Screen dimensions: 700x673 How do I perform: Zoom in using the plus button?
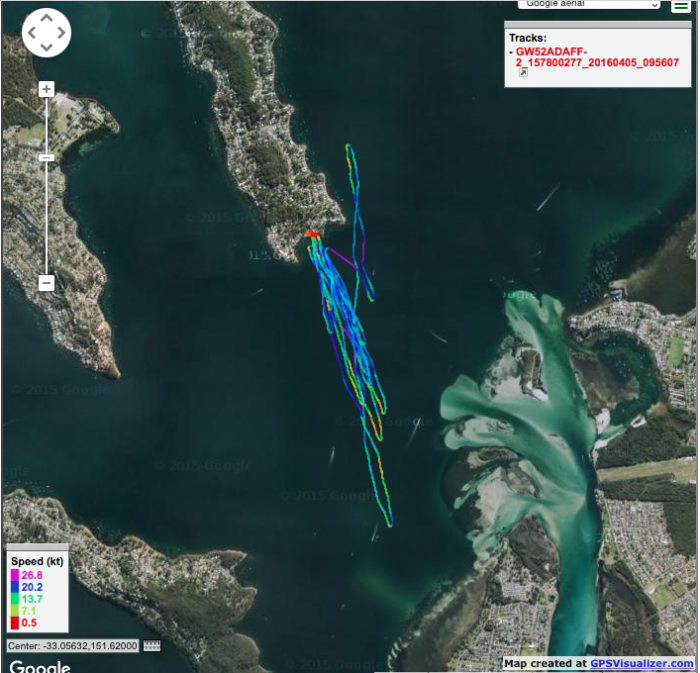pyautogui.click(x=46, y=89)
